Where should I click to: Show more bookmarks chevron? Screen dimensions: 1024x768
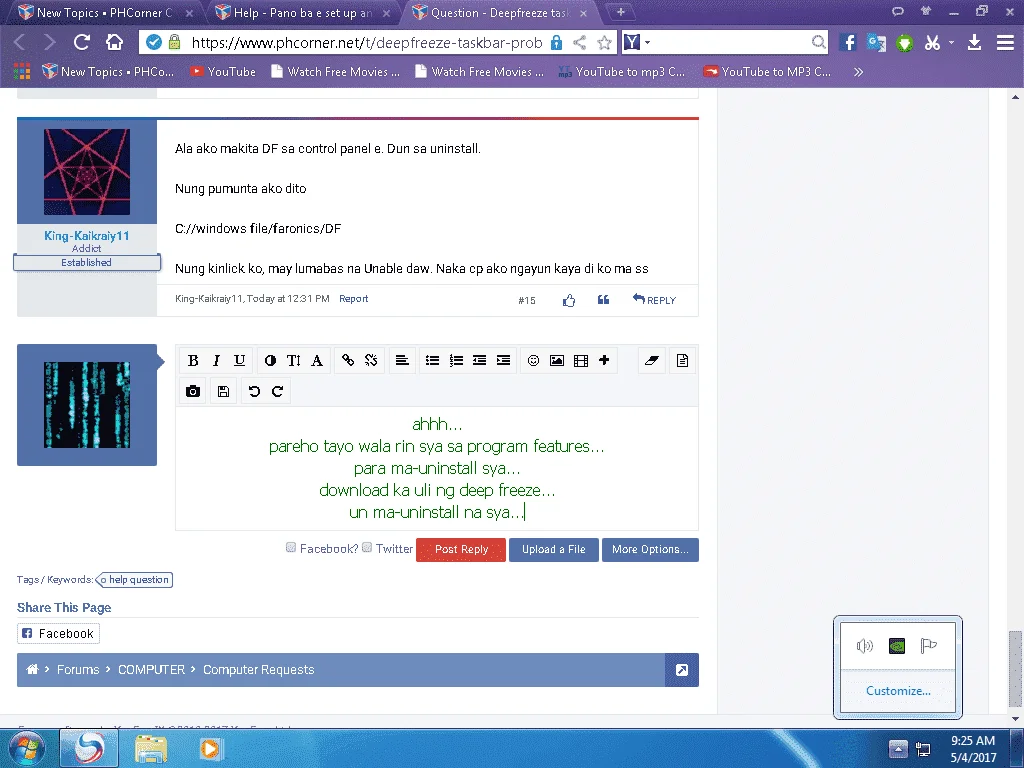point(858,72)
